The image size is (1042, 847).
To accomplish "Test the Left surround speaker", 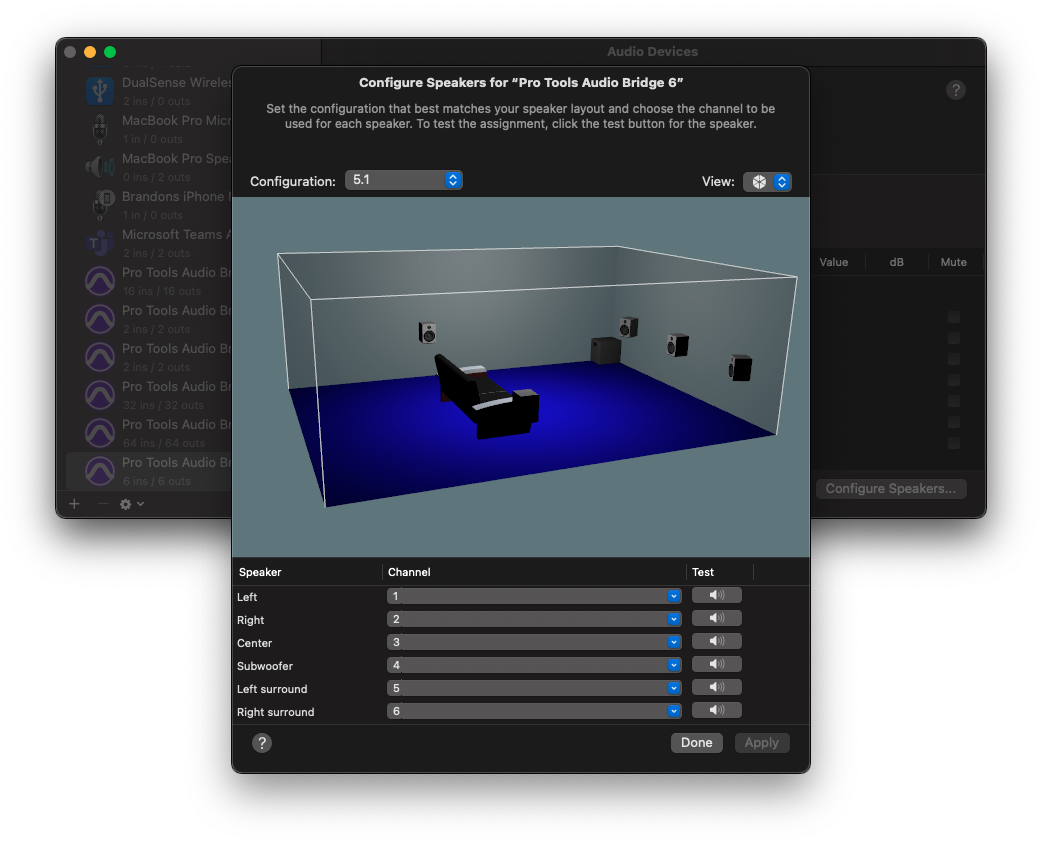I will pos(716,687).
